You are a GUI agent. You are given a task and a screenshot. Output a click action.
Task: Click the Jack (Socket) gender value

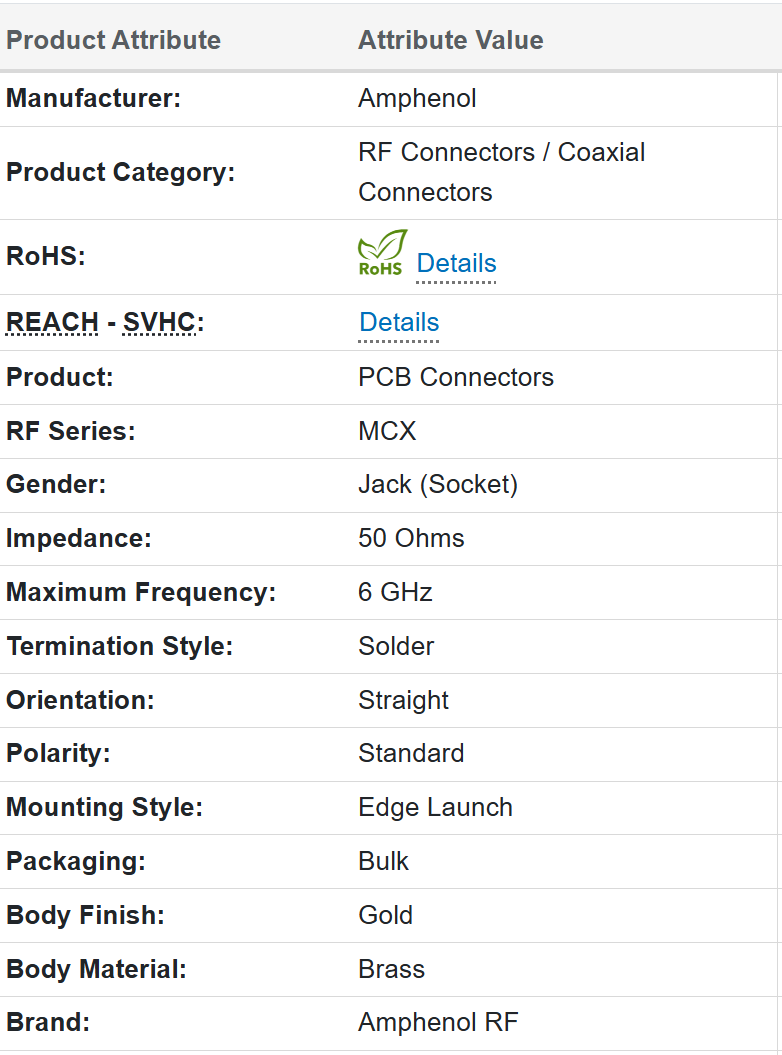(x=438, y=484)
